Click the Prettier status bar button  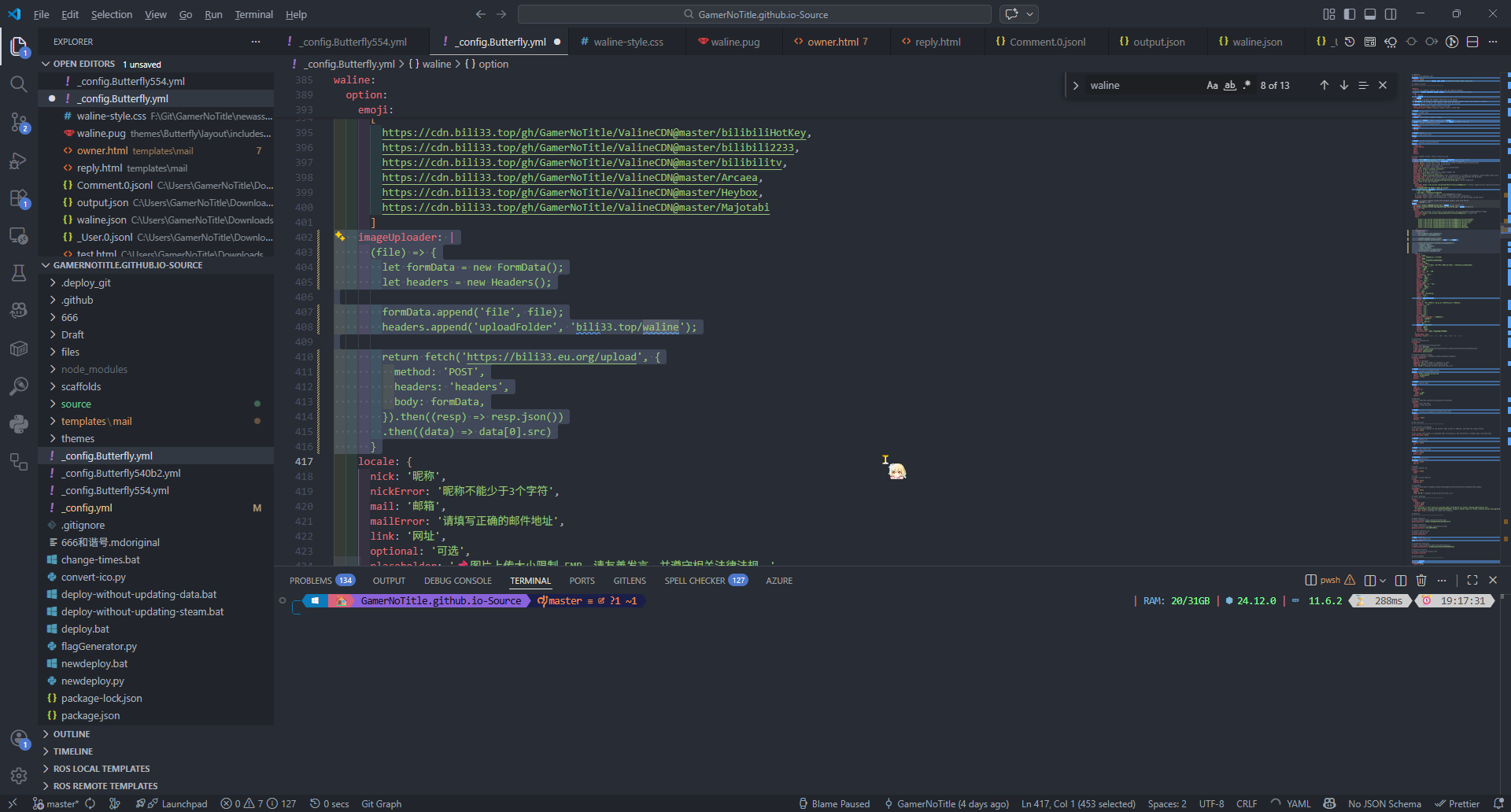[1457, 803]
